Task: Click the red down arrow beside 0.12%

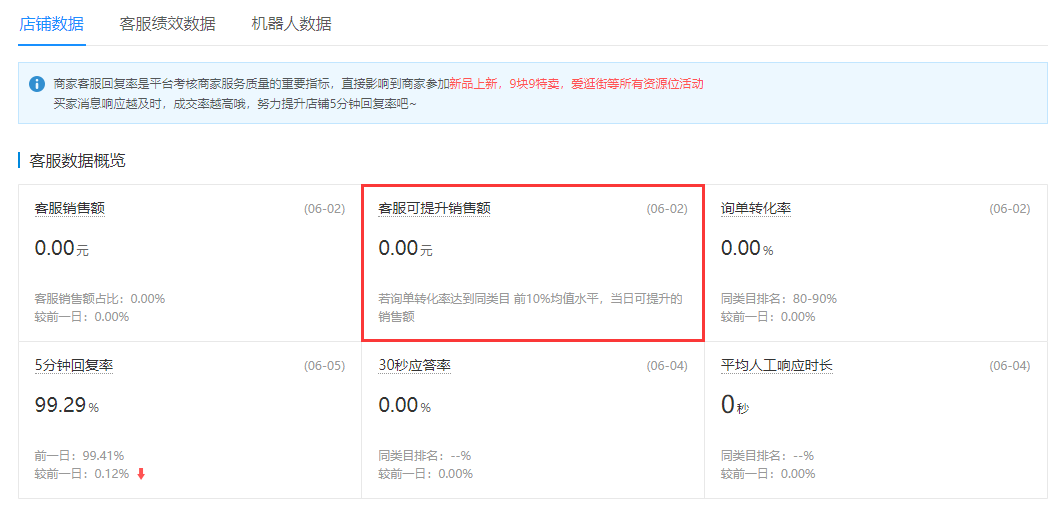Action: tap(141, 473)
